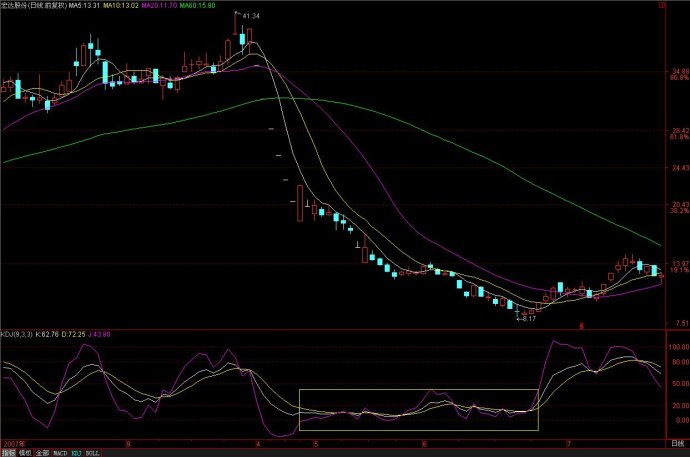The image size is (690, 457).
Task: Click month 5 marker on time axis
Action: coord(315,441)
